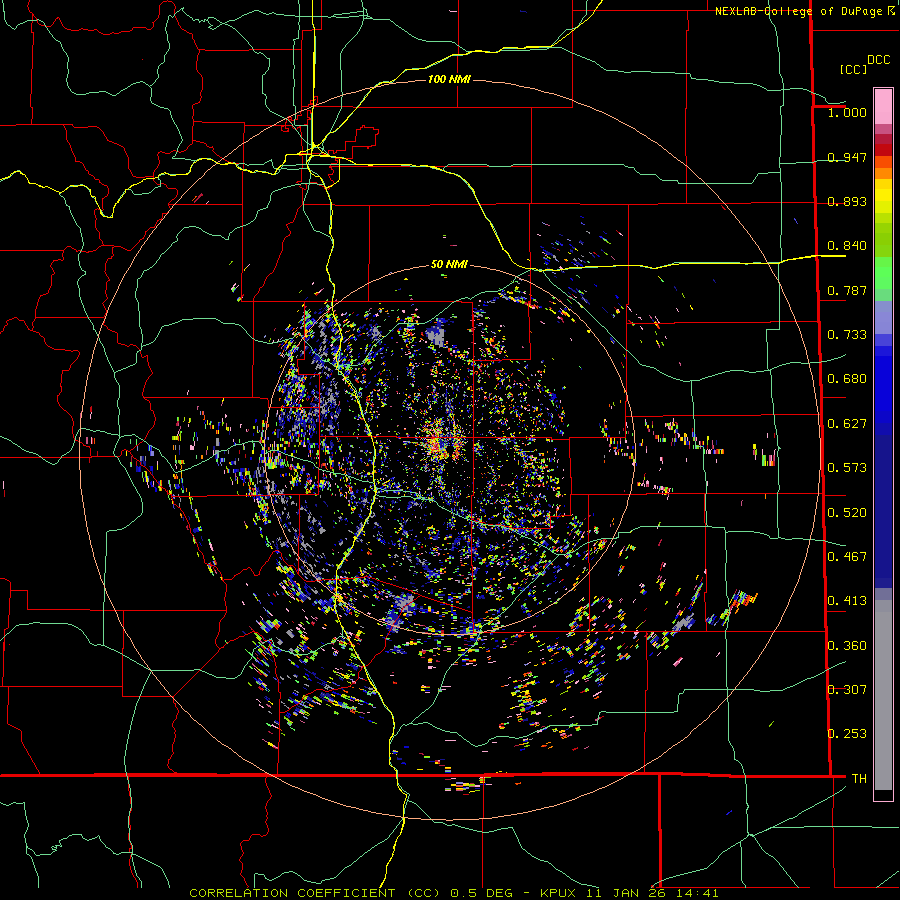
Task: Pick the pink top color bar segment
Action: point(883,106)
